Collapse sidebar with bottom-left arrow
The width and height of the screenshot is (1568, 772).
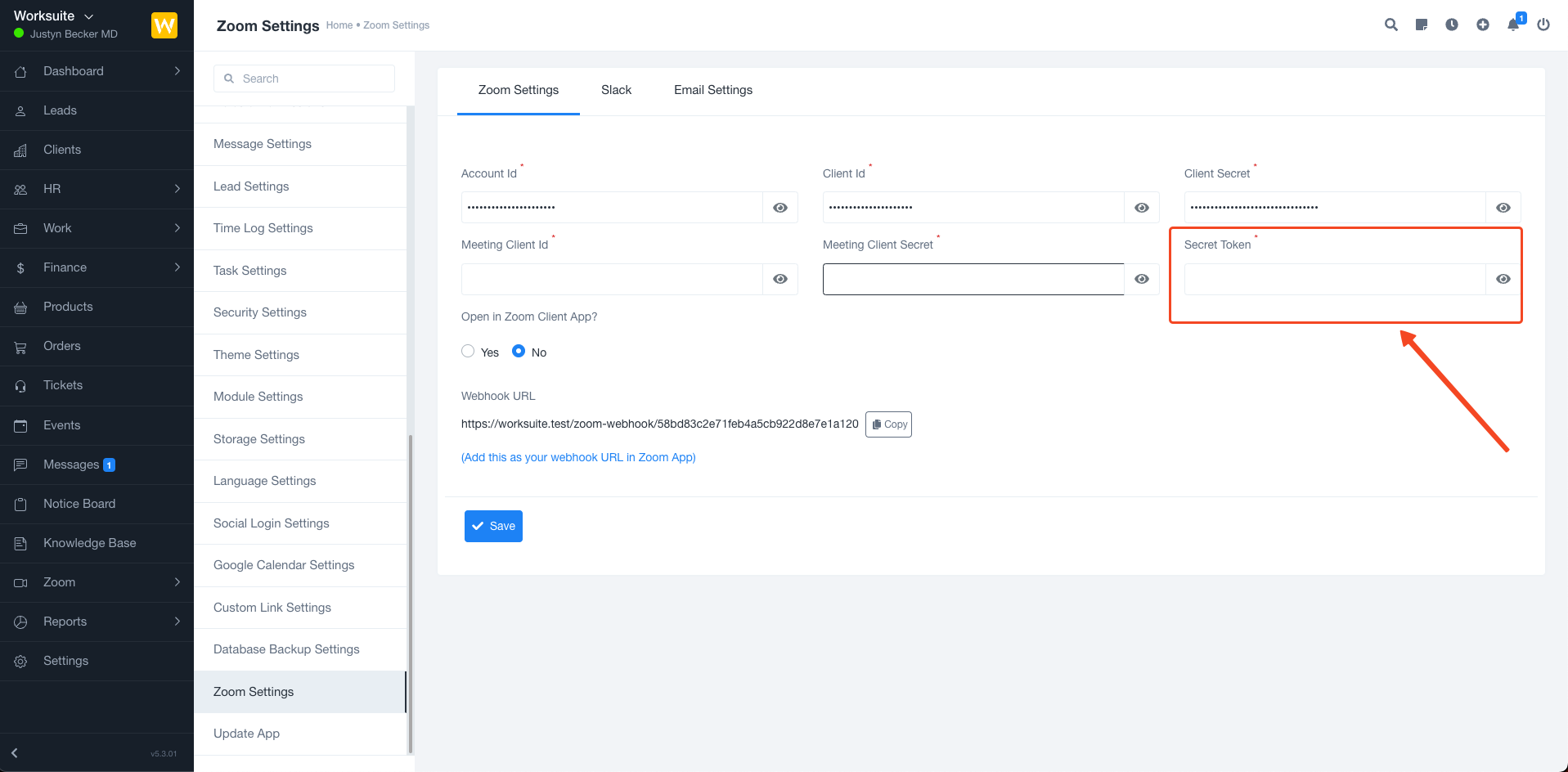pos(14,753)
